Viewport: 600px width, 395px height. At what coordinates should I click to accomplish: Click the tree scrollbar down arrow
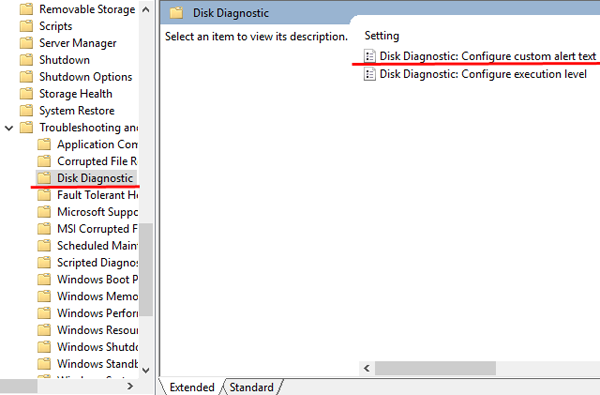point(146,370)
